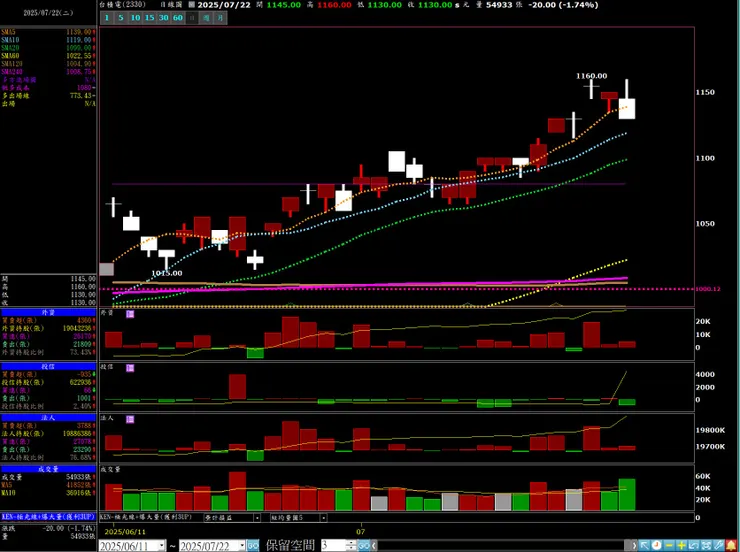The height and width of the screenshot is (552, 740).
Task: Click the 外資 blue header bar
Action: click(48, 312)
